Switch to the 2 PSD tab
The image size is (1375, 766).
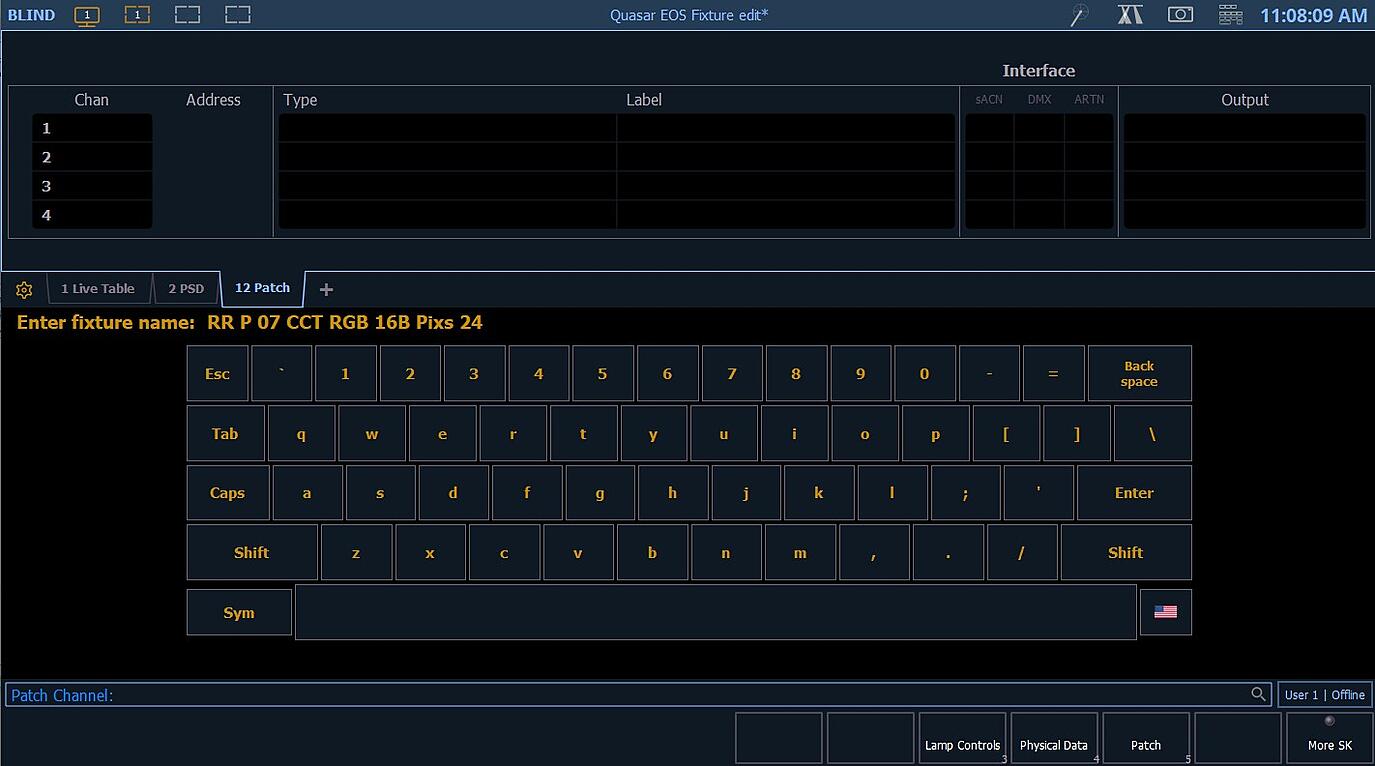[187, 288]
